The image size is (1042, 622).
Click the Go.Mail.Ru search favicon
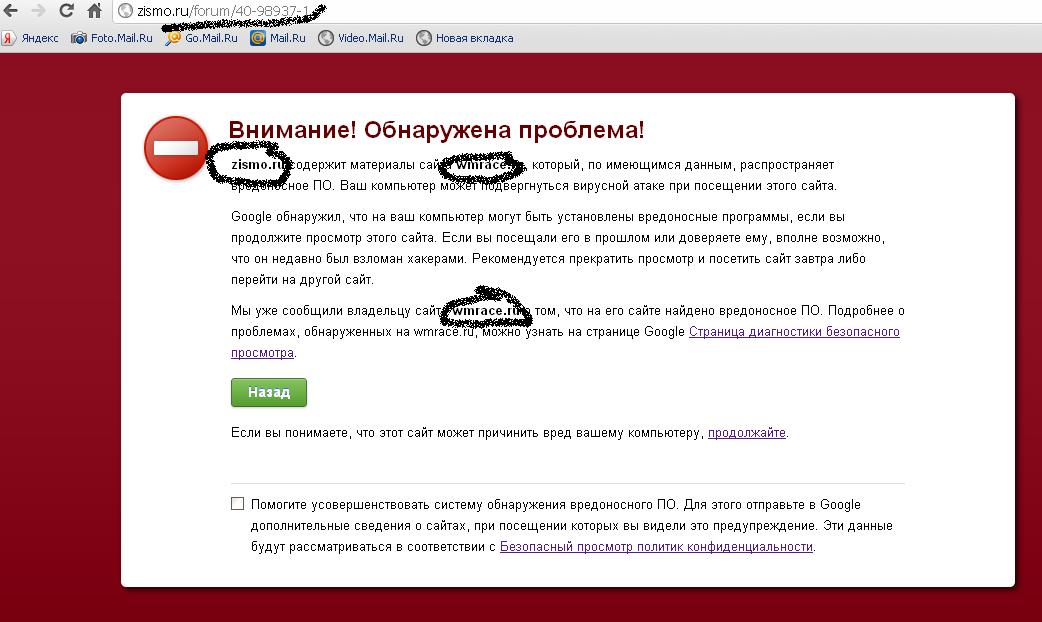[x=173, y=38]
